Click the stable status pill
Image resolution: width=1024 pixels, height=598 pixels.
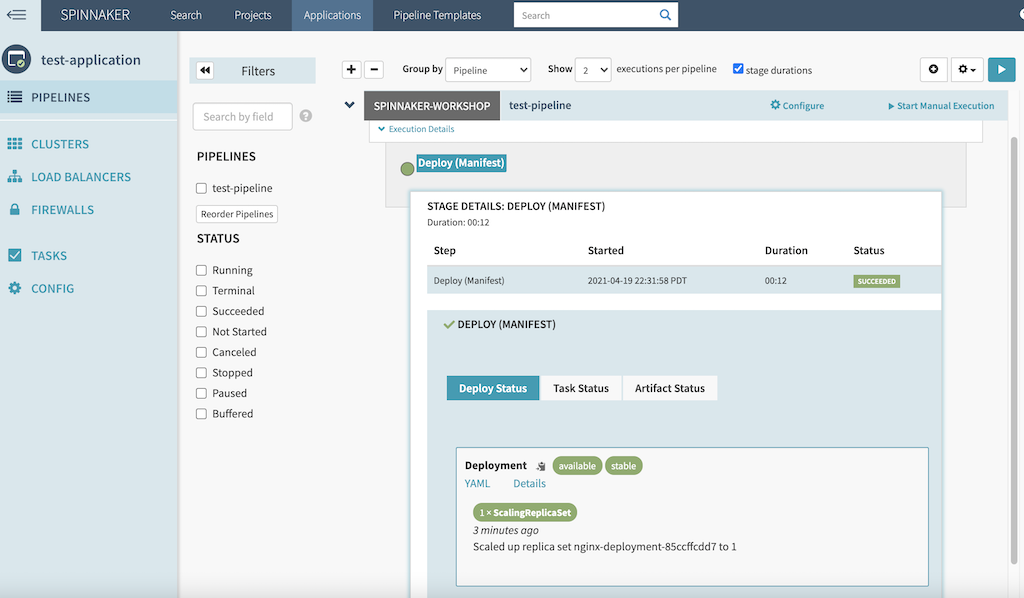[624, 465]
